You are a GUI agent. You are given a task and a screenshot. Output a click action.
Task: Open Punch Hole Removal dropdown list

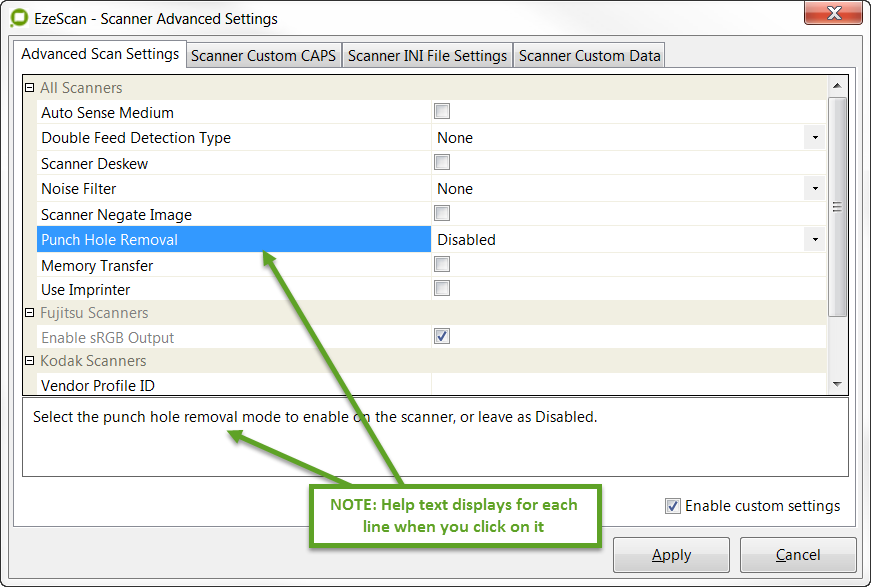click(x=815, y=240)
